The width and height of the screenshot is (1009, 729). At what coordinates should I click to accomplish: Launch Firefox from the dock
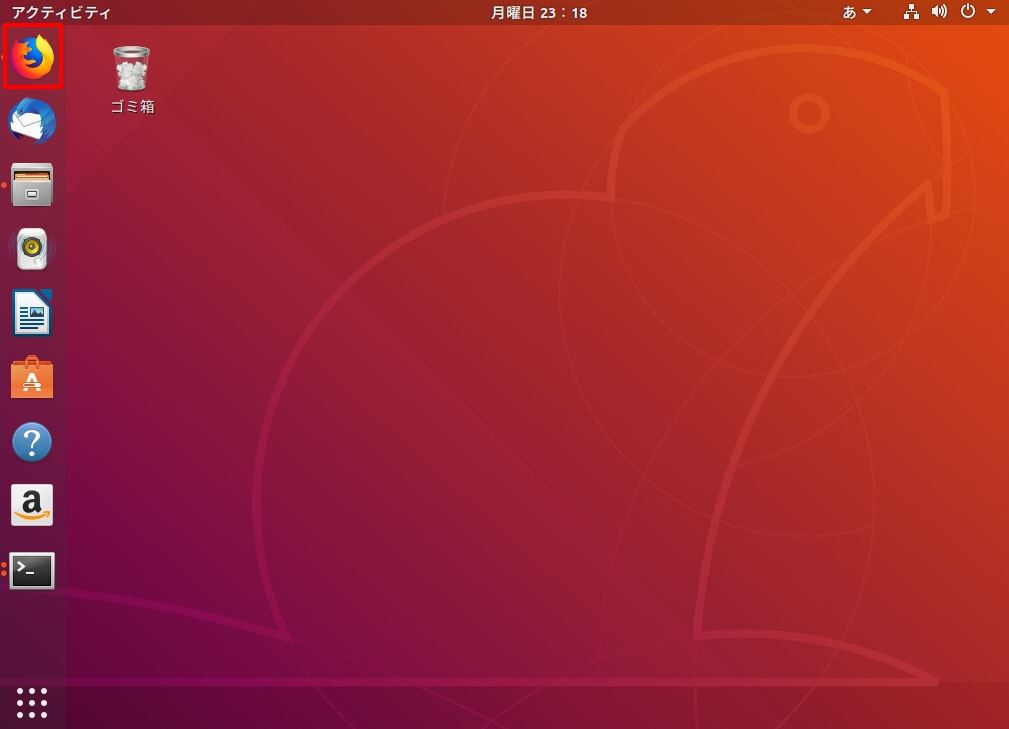tap(32, 57)
